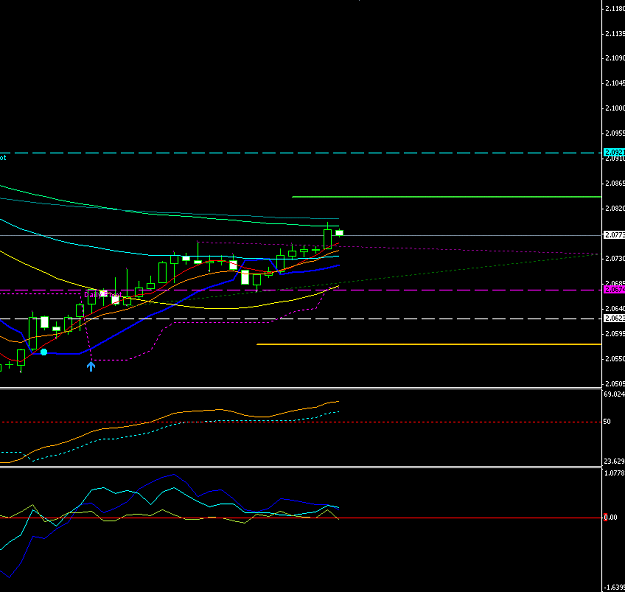625x592 pixels.
Task: Click the 2.0595 price scale label
Action: tap(615, 334)
